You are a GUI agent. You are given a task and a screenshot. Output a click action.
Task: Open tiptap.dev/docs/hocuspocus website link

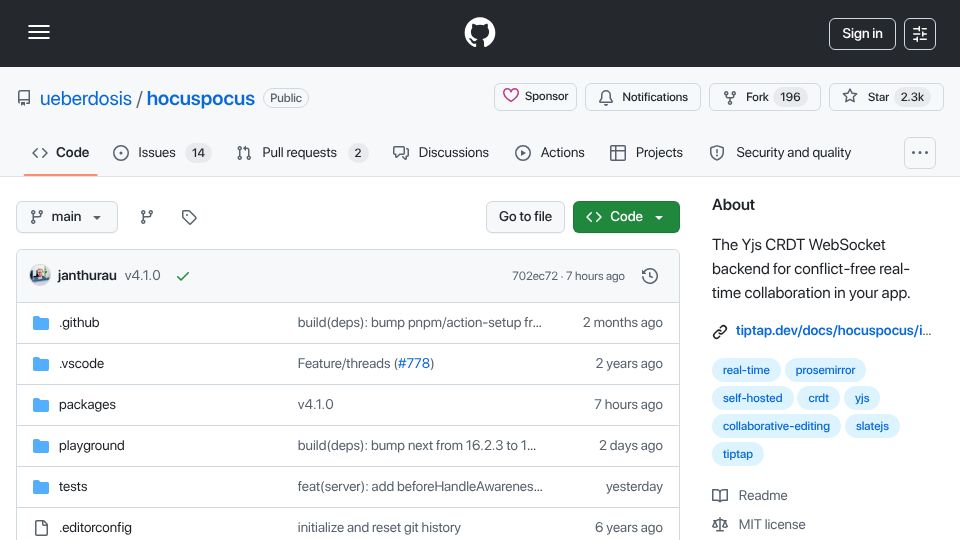(833, 331)
